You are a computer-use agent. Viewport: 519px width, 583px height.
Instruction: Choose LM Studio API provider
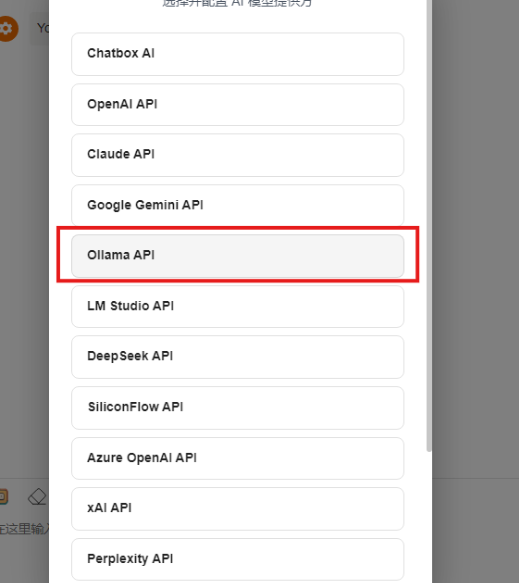pos(238,306)
